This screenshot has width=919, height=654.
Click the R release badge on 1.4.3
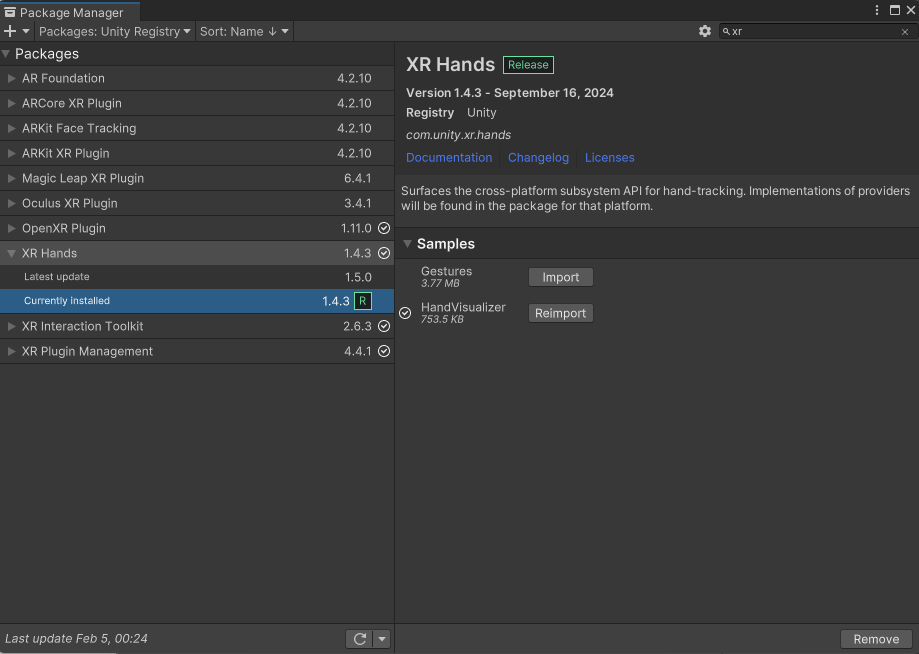tap(363, 301)
